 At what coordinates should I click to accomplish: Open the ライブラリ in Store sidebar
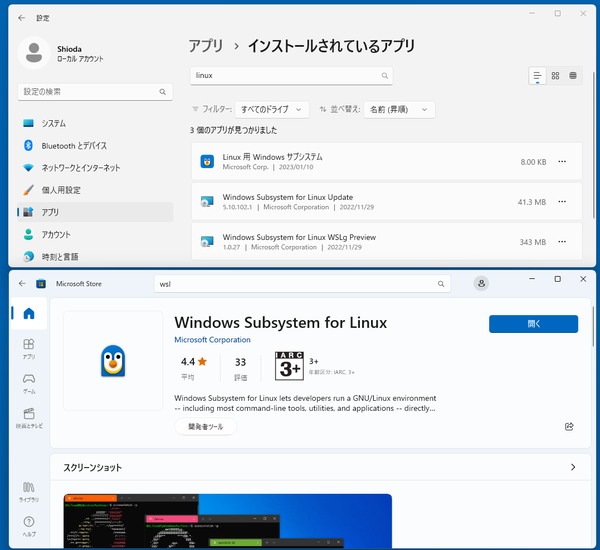click(x=29, y=492)
